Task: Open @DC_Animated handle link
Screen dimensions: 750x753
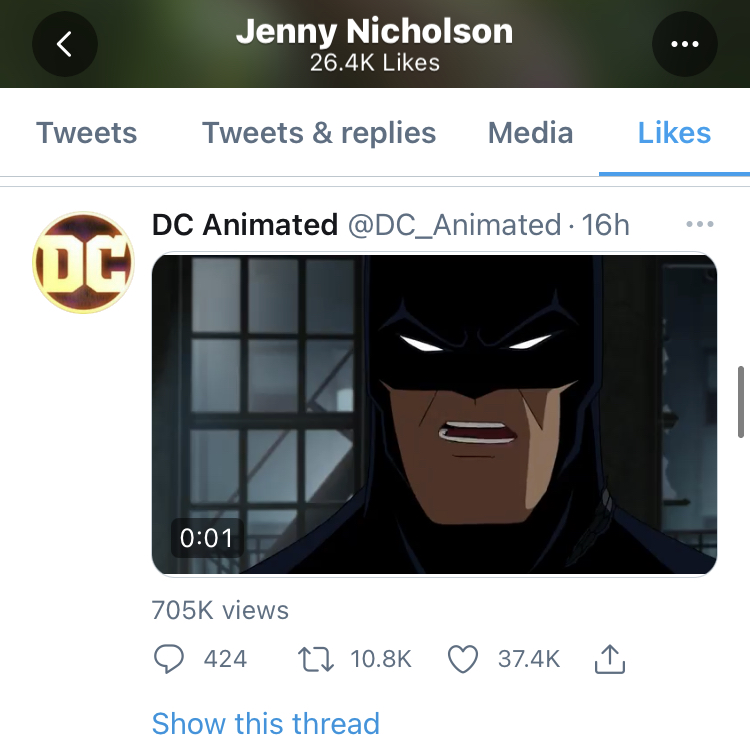Action: point(454,225)
